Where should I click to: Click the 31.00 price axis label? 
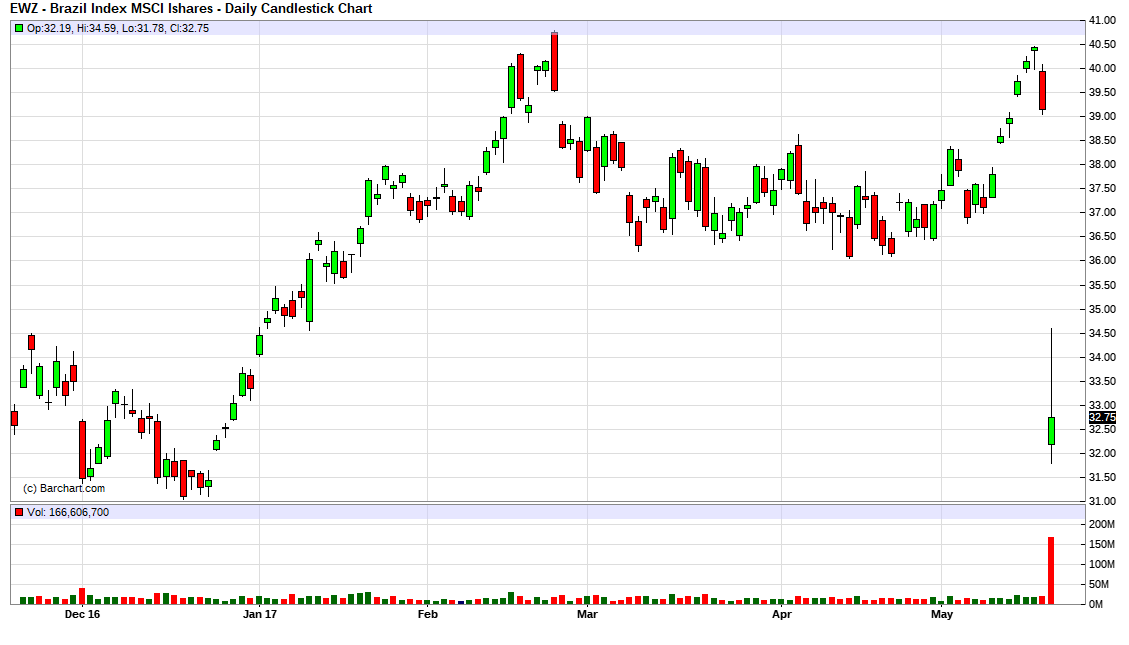coord(1102,502)
